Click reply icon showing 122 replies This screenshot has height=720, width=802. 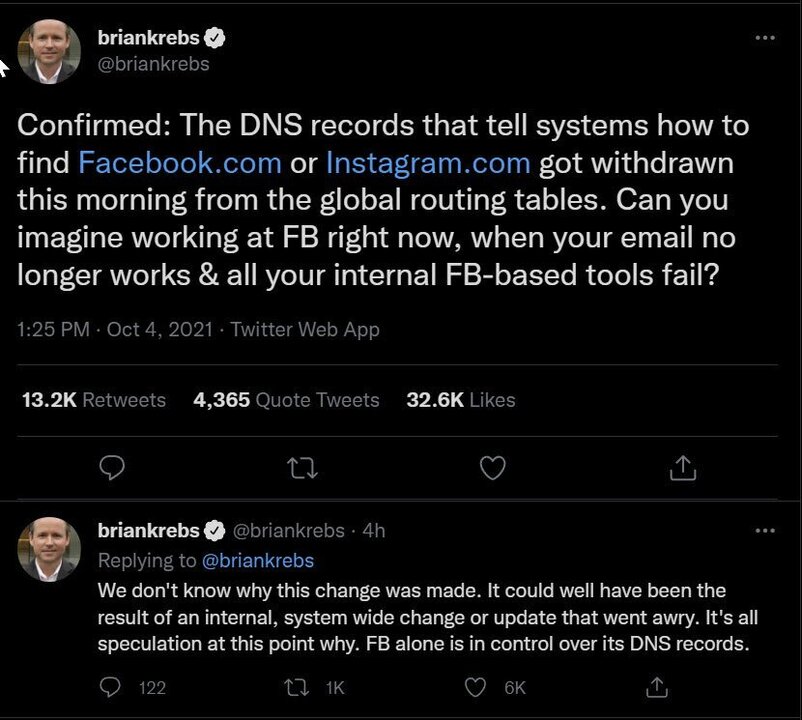coord(113,687)
